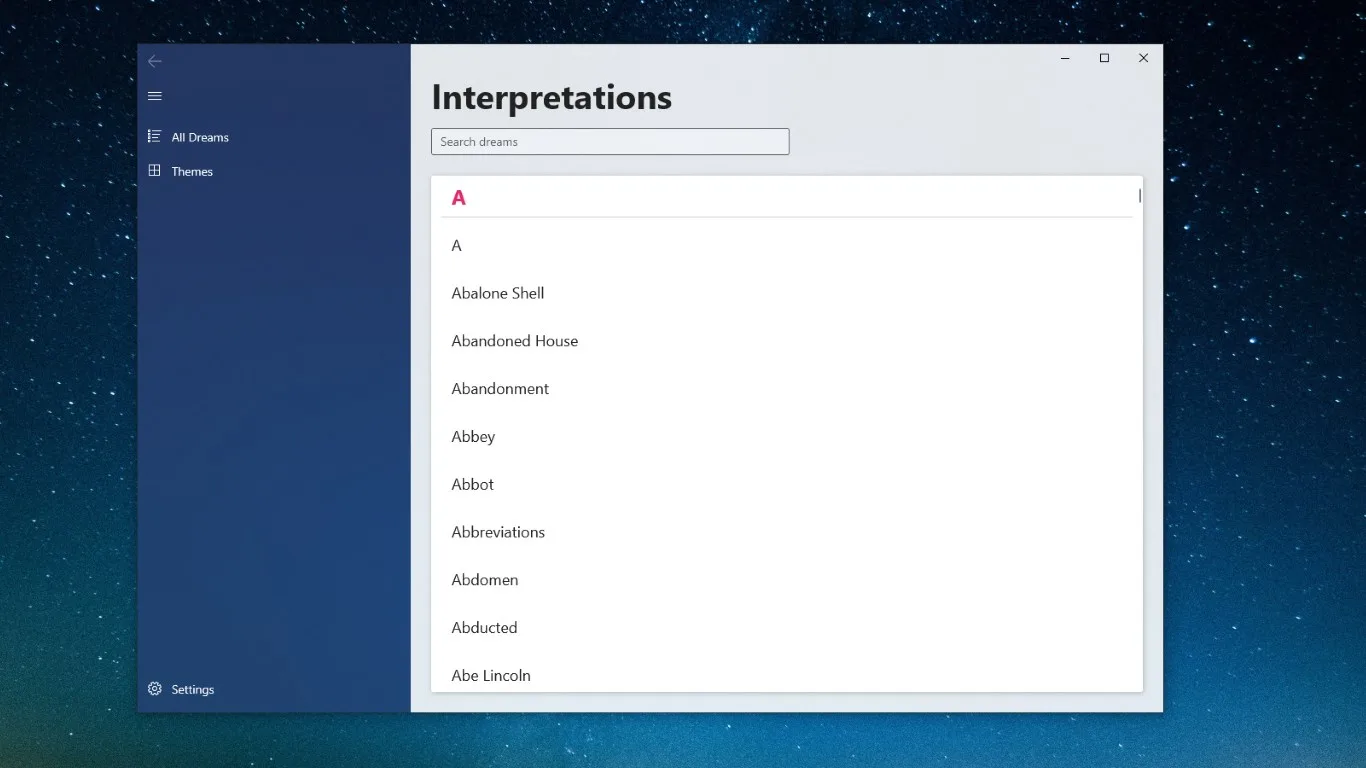
Task: Click the dream list scrollbar thumb
Action: click(x=1140, y=195)
